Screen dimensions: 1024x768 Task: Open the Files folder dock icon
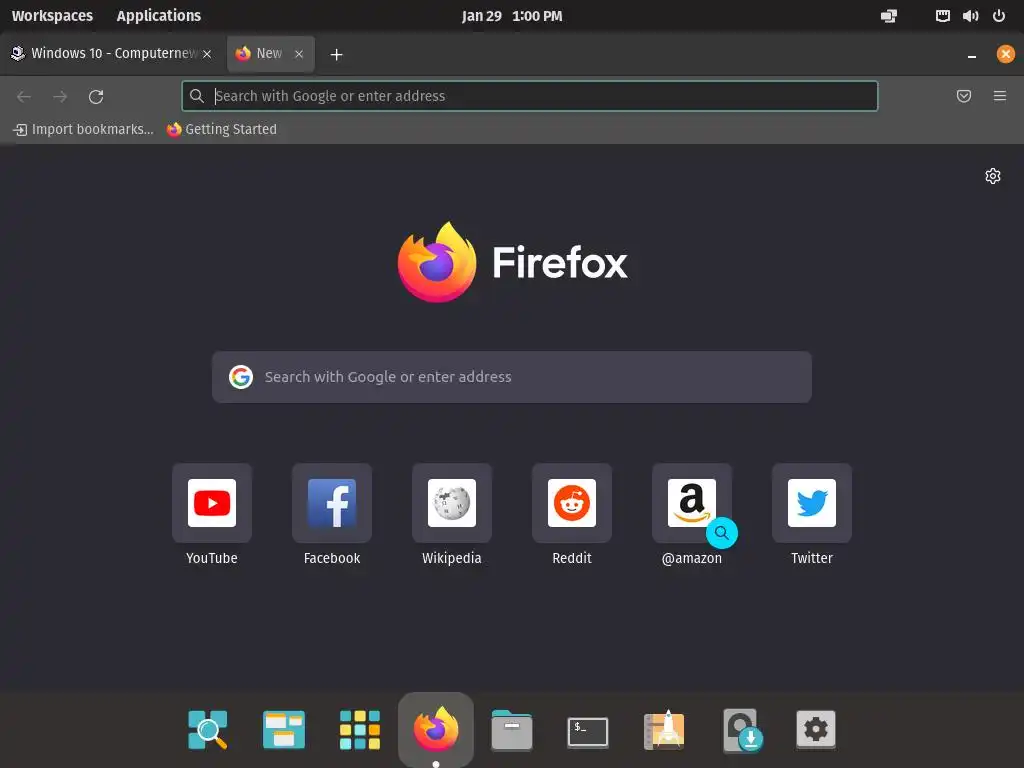tap(512, 729)
